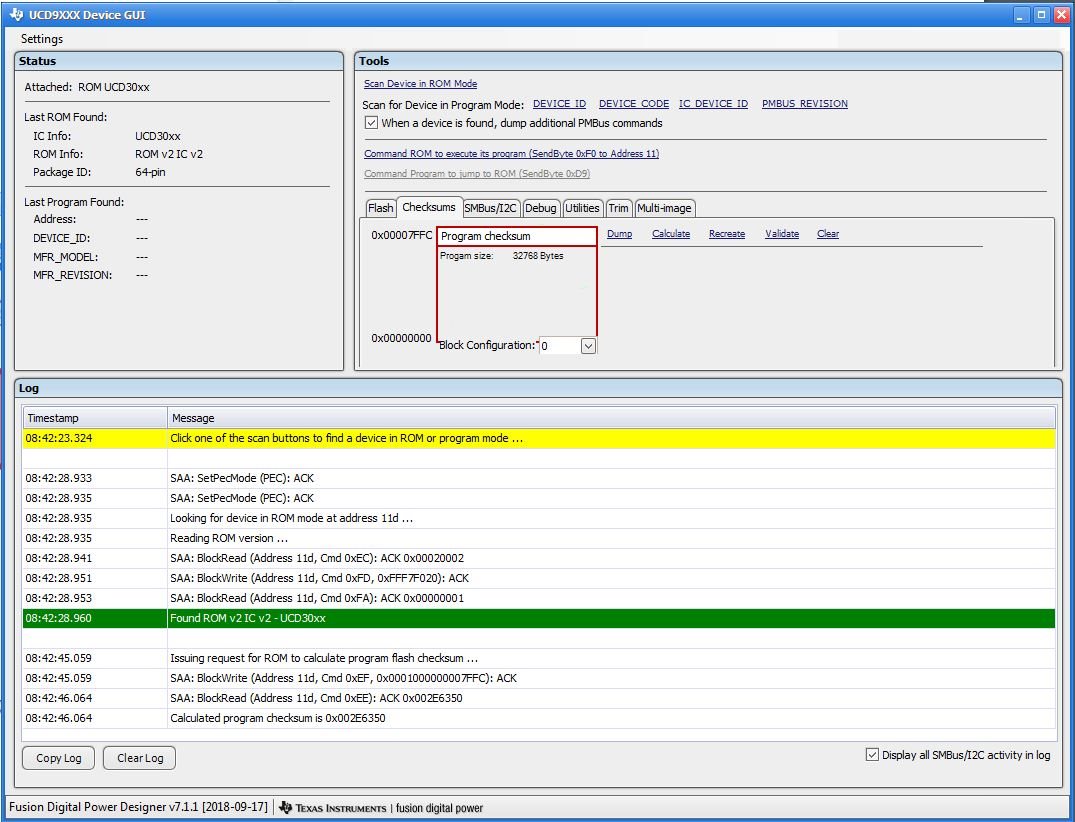Scan program mode using PMBUS REVISION

tap(805, 104)
